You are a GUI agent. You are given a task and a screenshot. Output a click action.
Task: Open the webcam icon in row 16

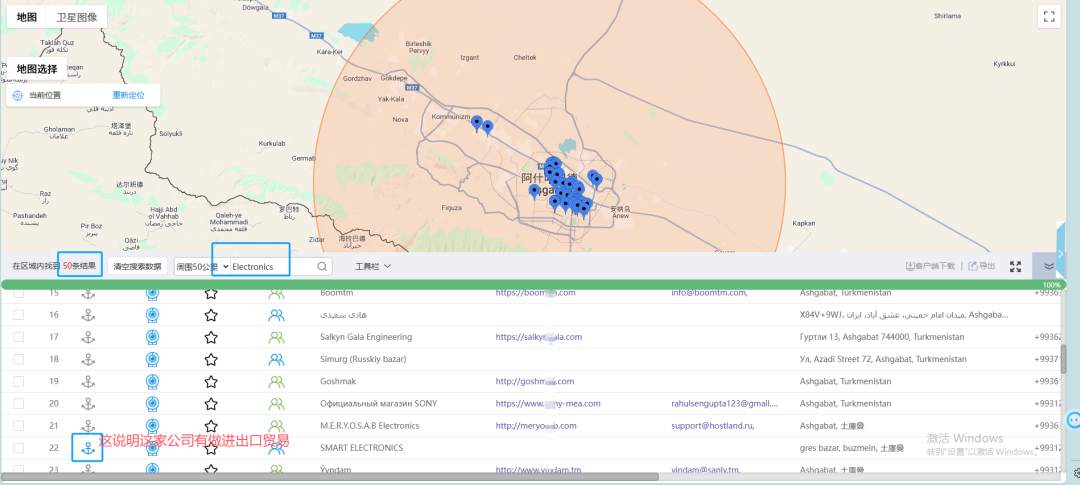[x=152, y=316]
